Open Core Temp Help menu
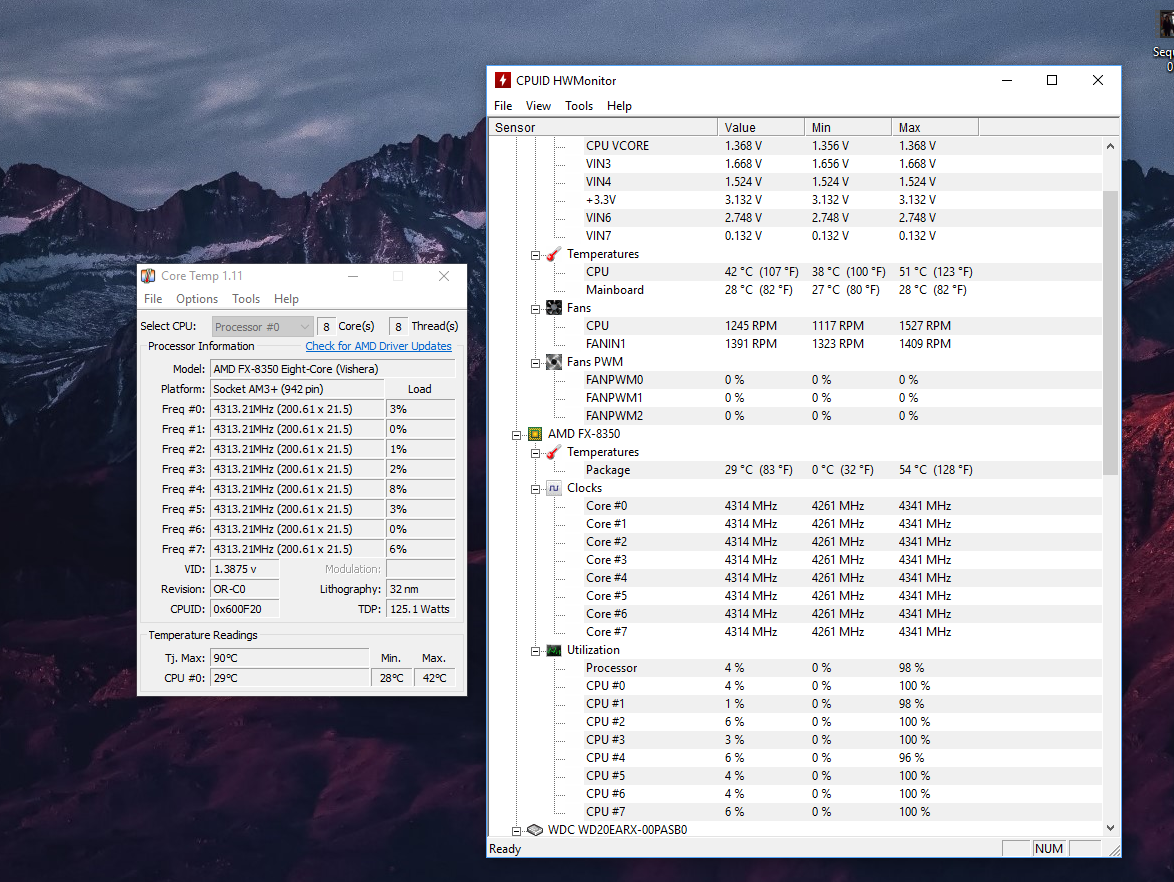This screenshot has width=1174, height=882. tap(286, 299)
